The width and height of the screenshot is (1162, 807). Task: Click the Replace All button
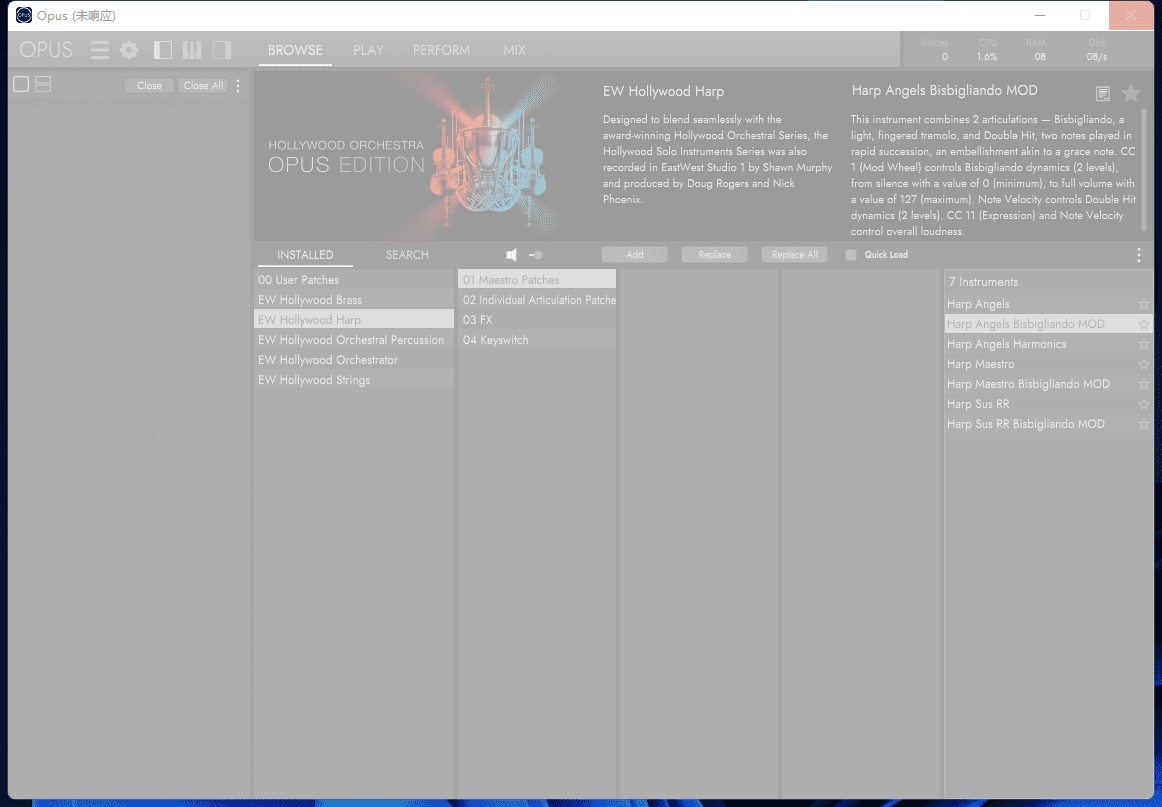794,255
